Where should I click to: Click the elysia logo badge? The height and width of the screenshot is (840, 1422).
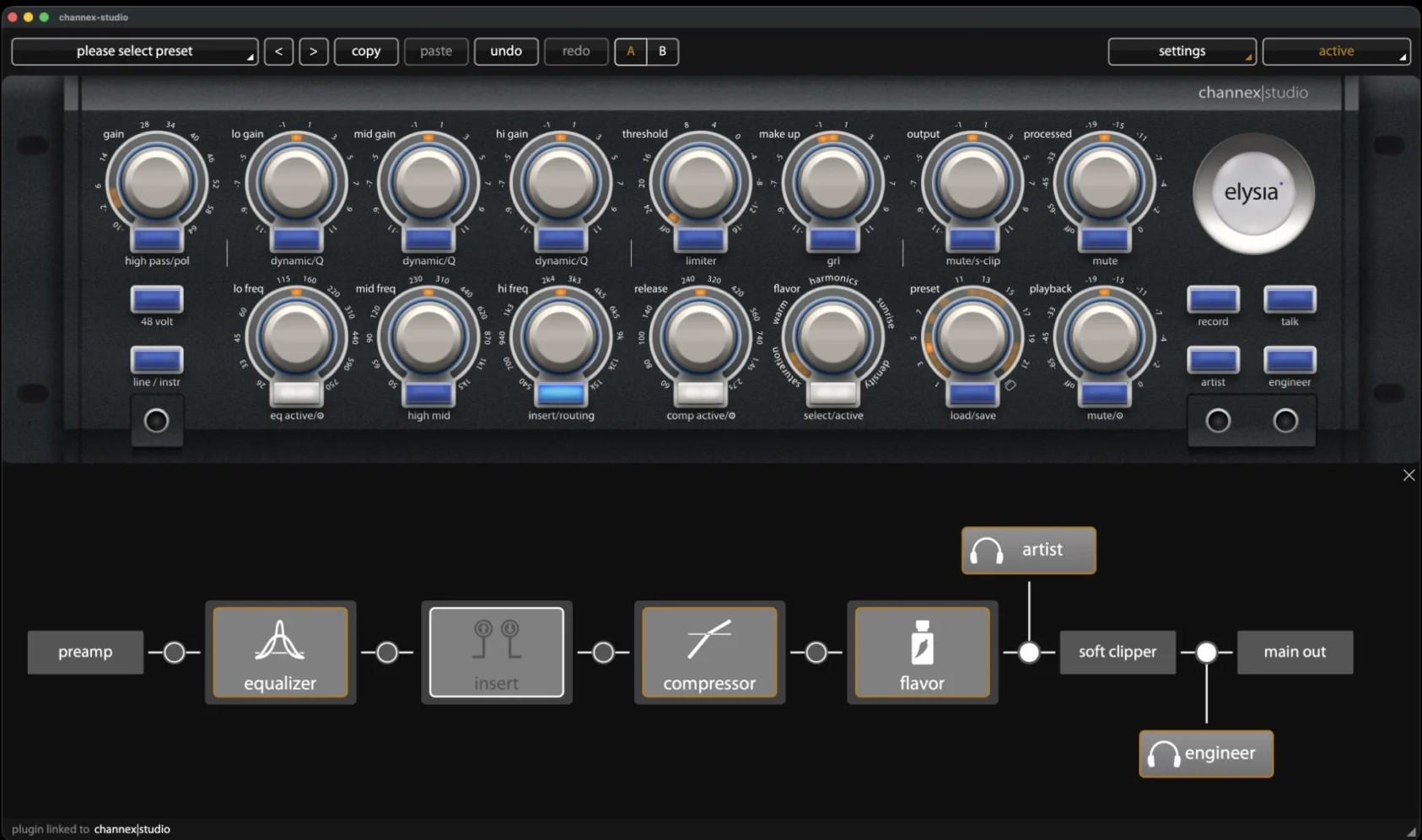coord(1252,193)
